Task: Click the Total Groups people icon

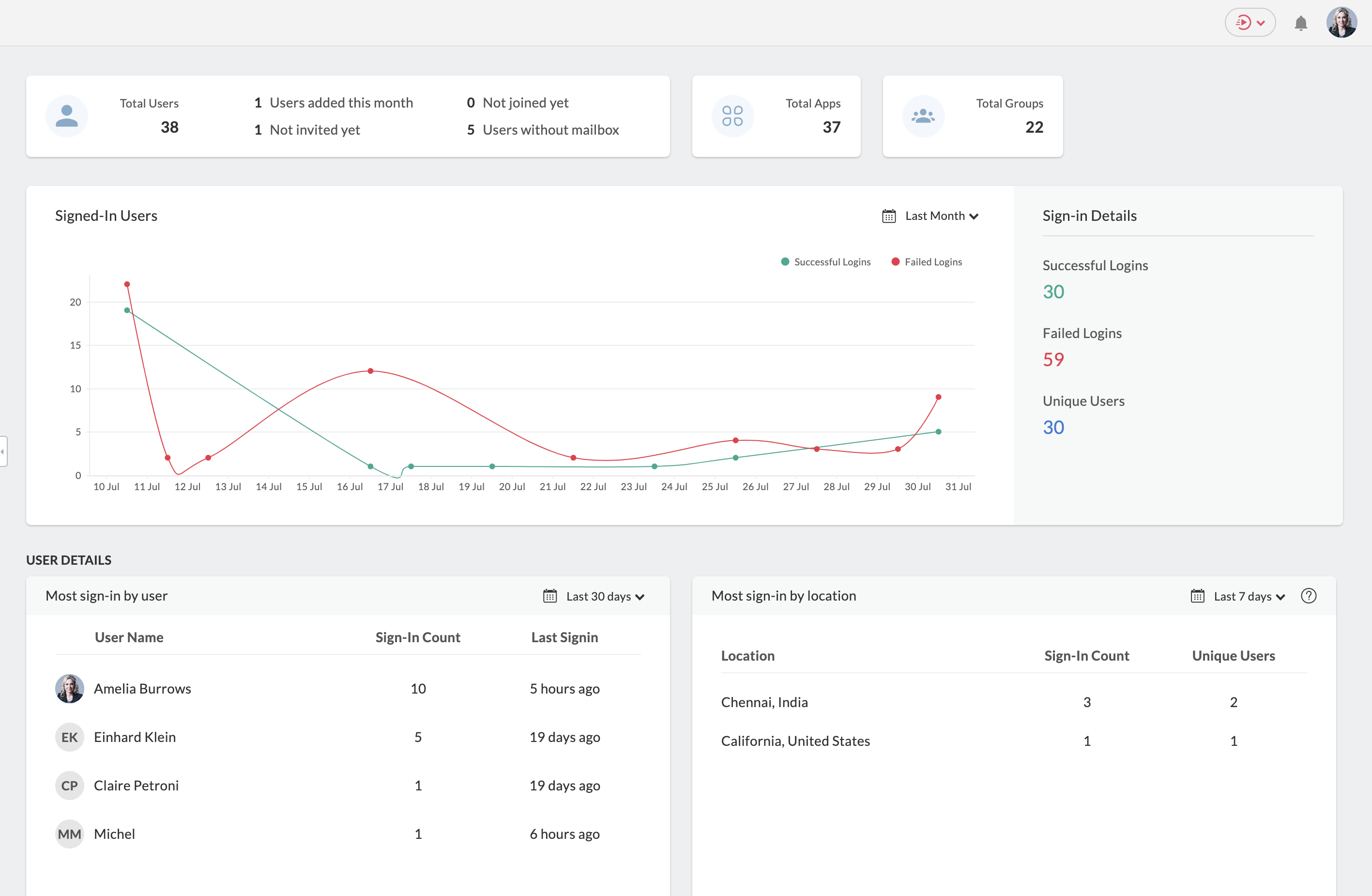Action: tap(923, 116)
